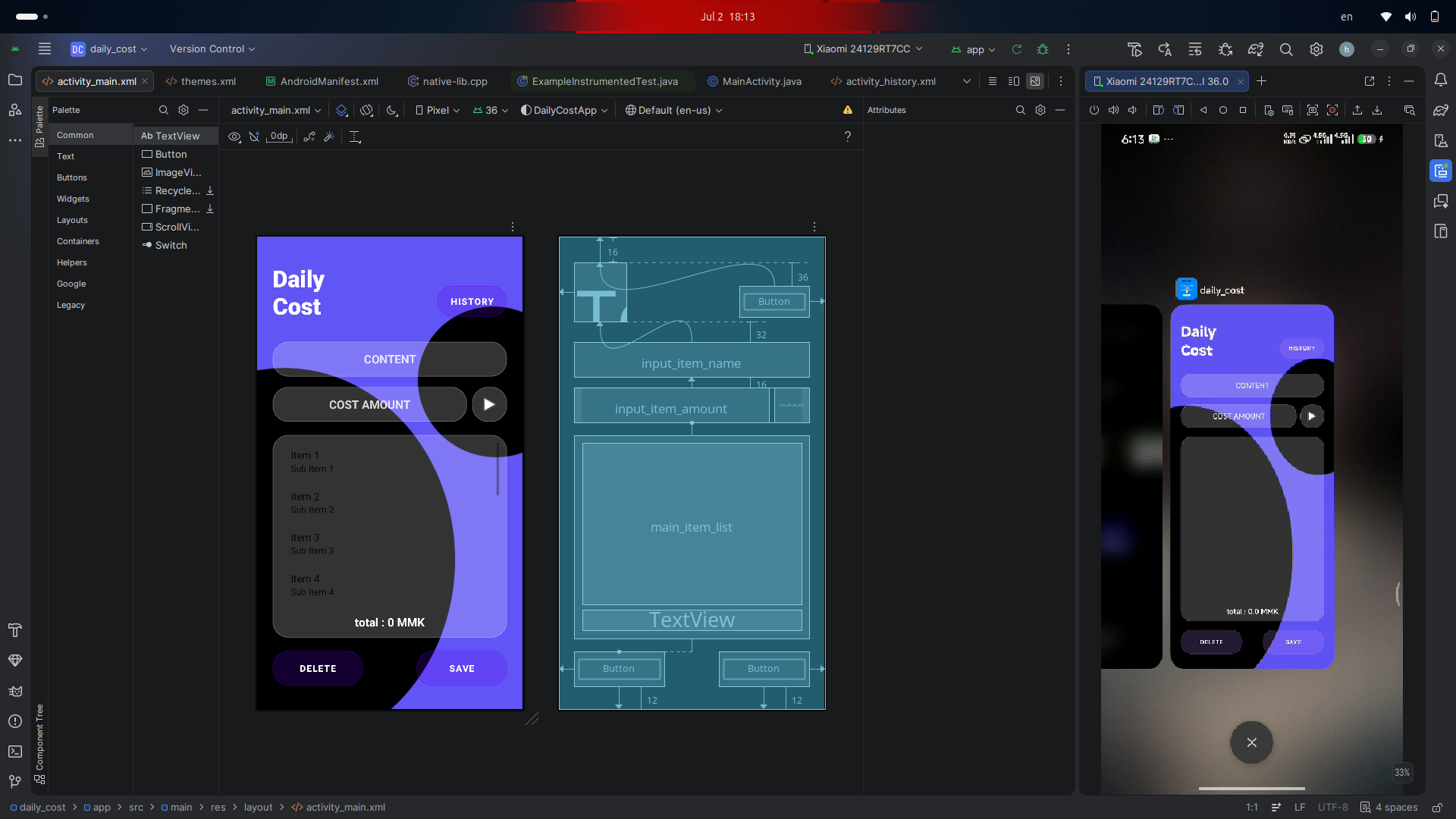Open the Problems tool window
The height and width of the screenshot is (819, 1456).
pos(15,721)
